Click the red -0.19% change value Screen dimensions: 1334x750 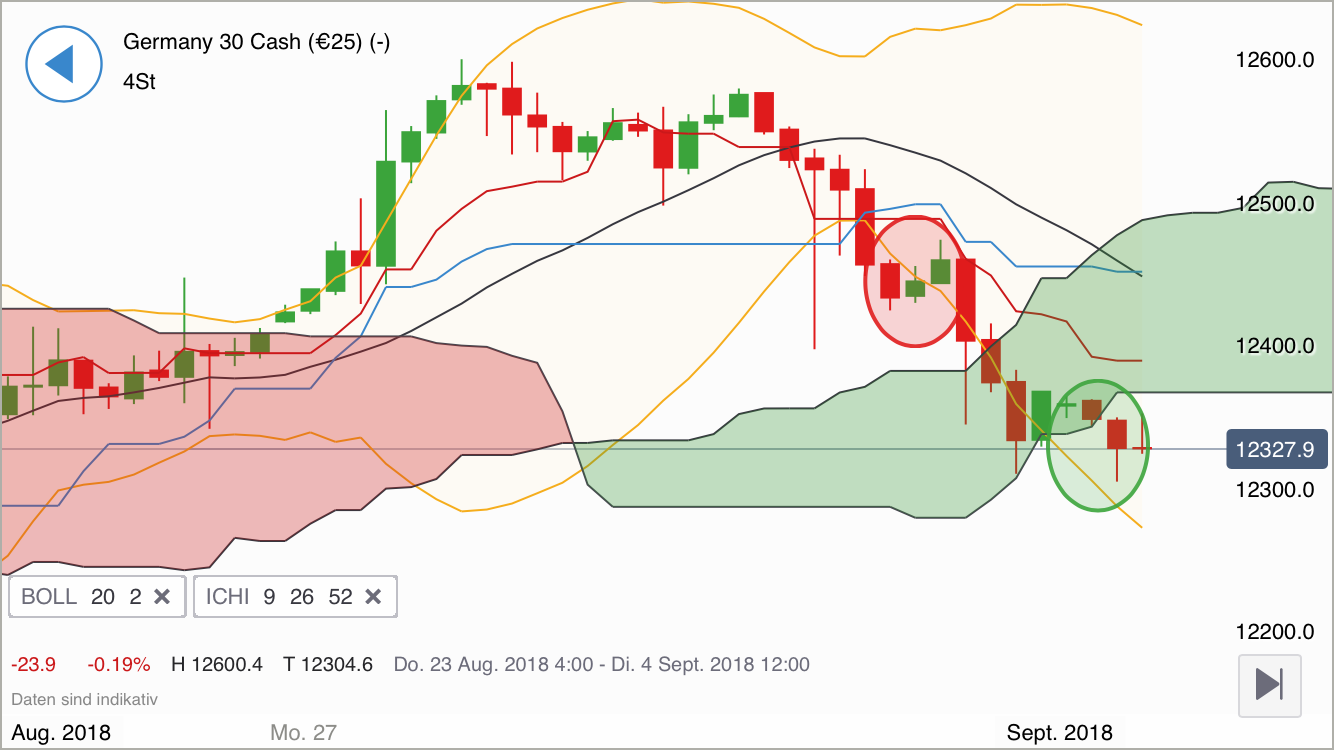(119, 664)
